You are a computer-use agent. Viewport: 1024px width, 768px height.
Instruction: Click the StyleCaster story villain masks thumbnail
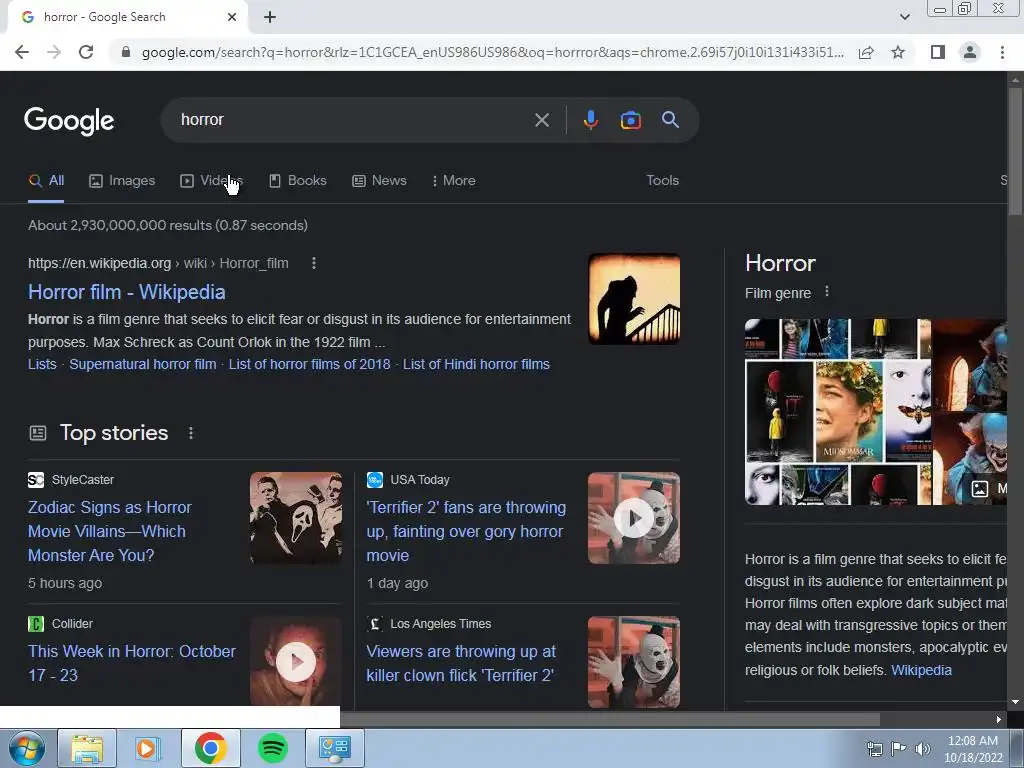click(x=296, y=518)
